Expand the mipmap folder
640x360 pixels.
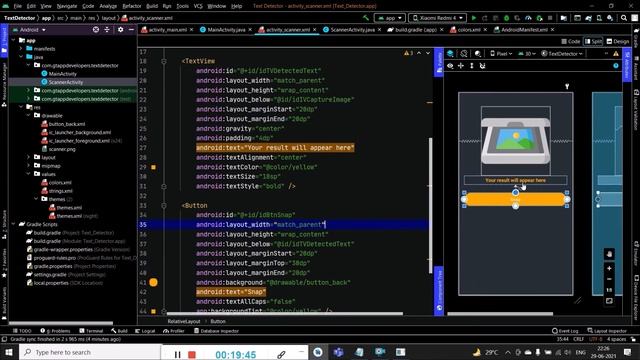[29, 166]
